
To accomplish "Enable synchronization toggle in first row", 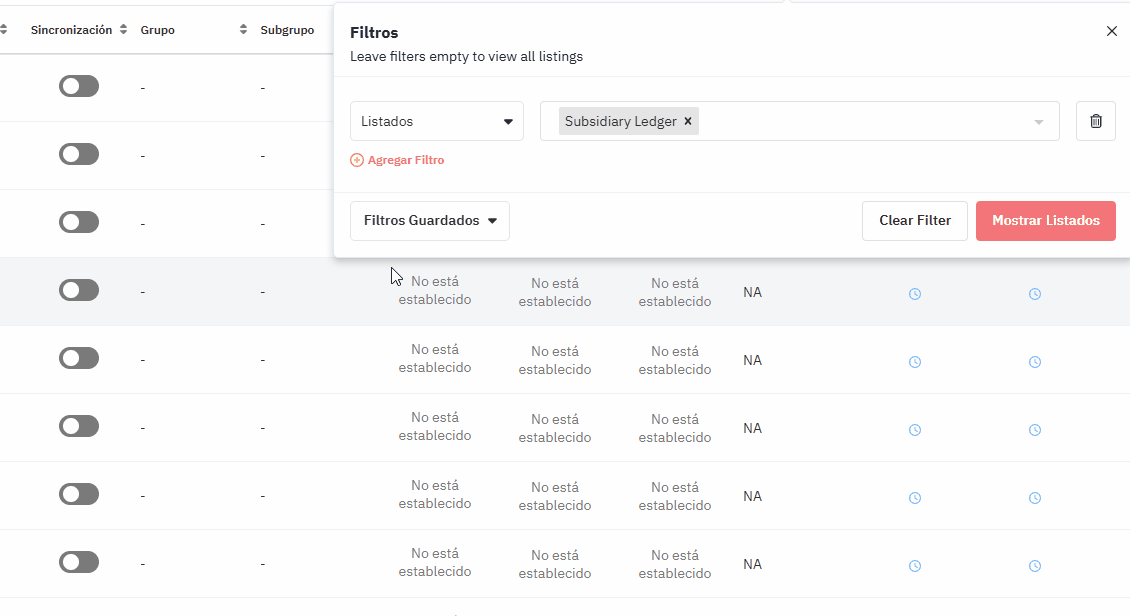I will 79,86.
